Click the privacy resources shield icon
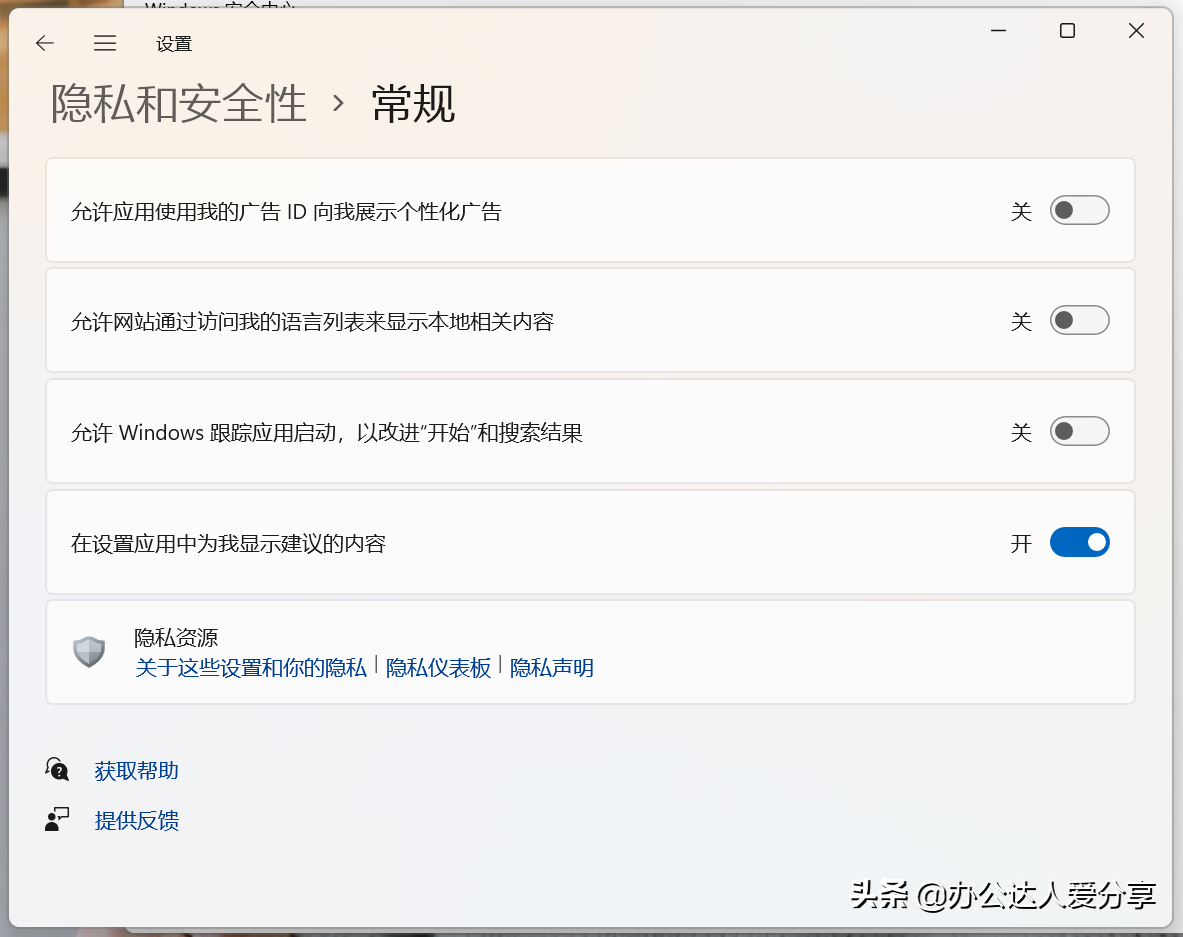The width and height of the screenshot is (1183, 937). [89, 652]
